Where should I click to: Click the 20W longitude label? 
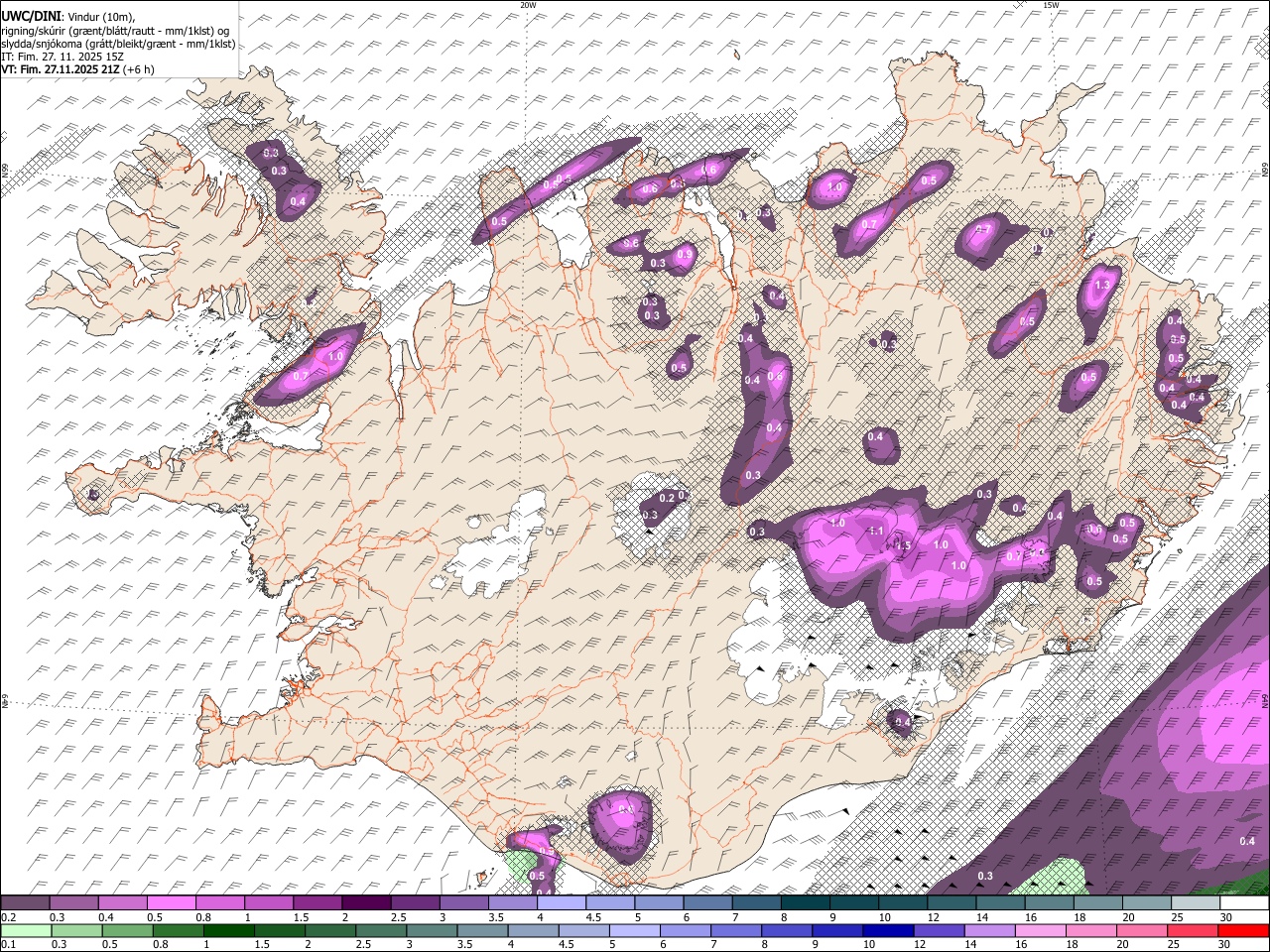pyautogui.click(x=528, y=5)
